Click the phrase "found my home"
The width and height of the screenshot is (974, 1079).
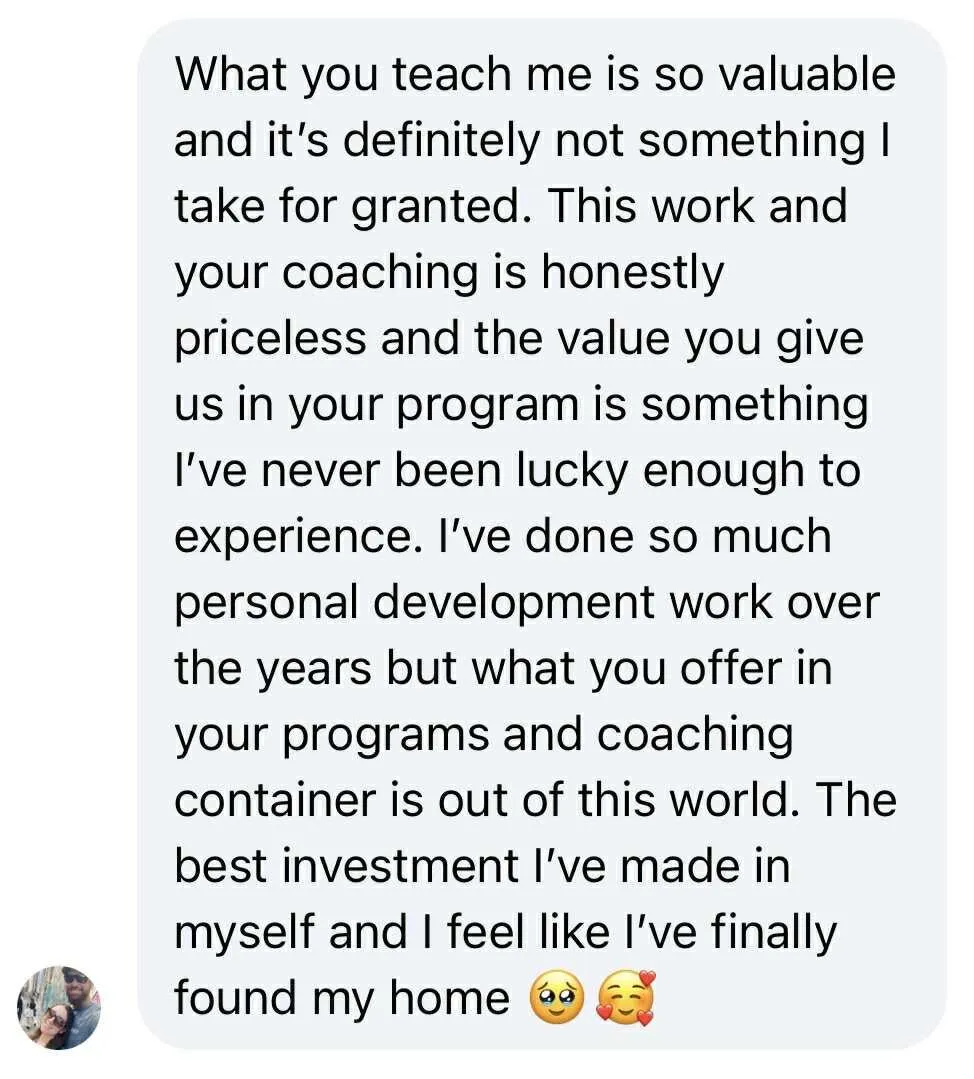click(341, 997)
